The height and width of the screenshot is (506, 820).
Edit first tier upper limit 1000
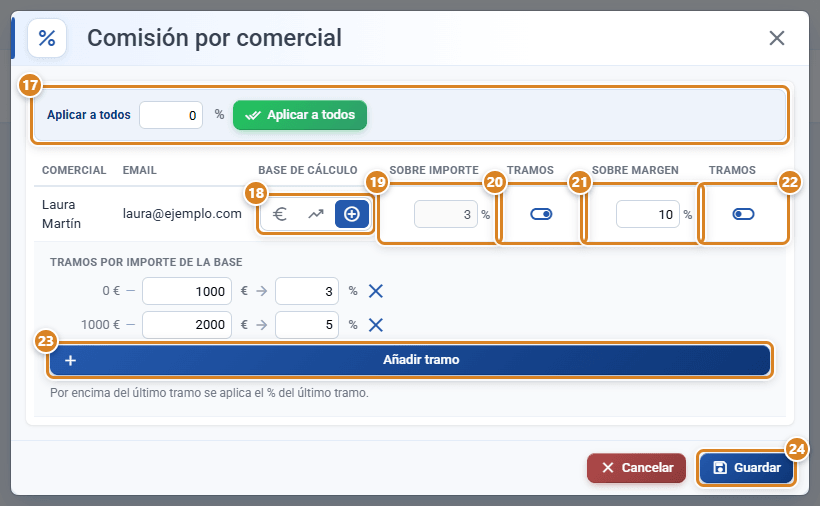click(187, 291)
